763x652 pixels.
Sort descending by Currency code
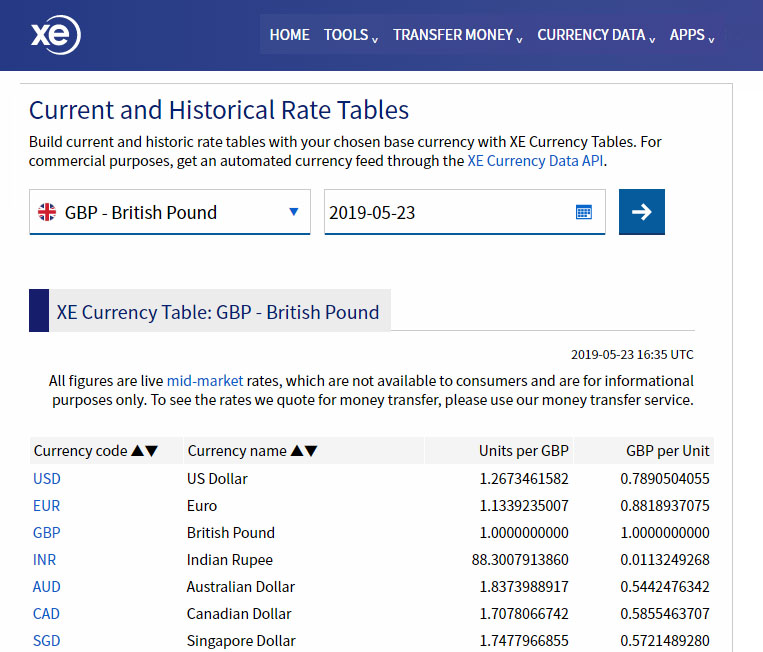[152, 451]
